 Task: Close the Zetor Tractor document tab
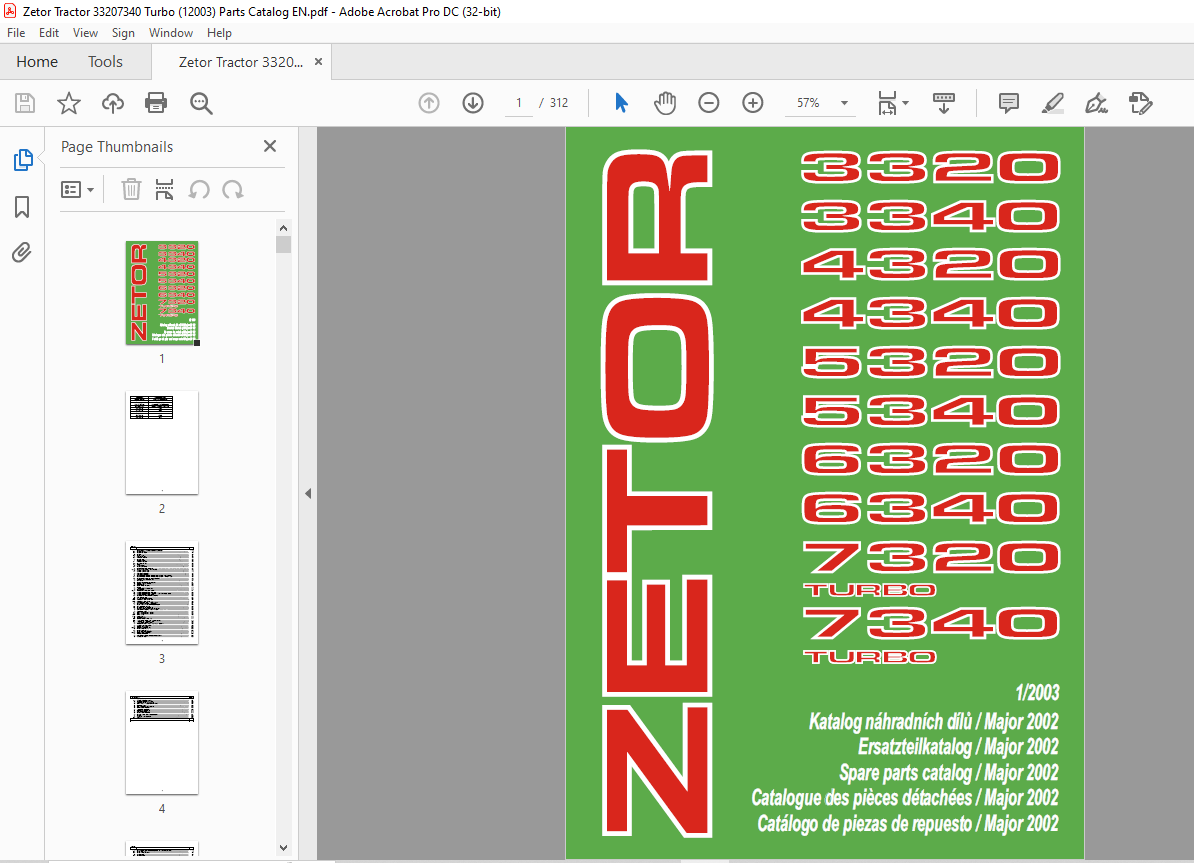pyautogui.click(x=318, y=62)
